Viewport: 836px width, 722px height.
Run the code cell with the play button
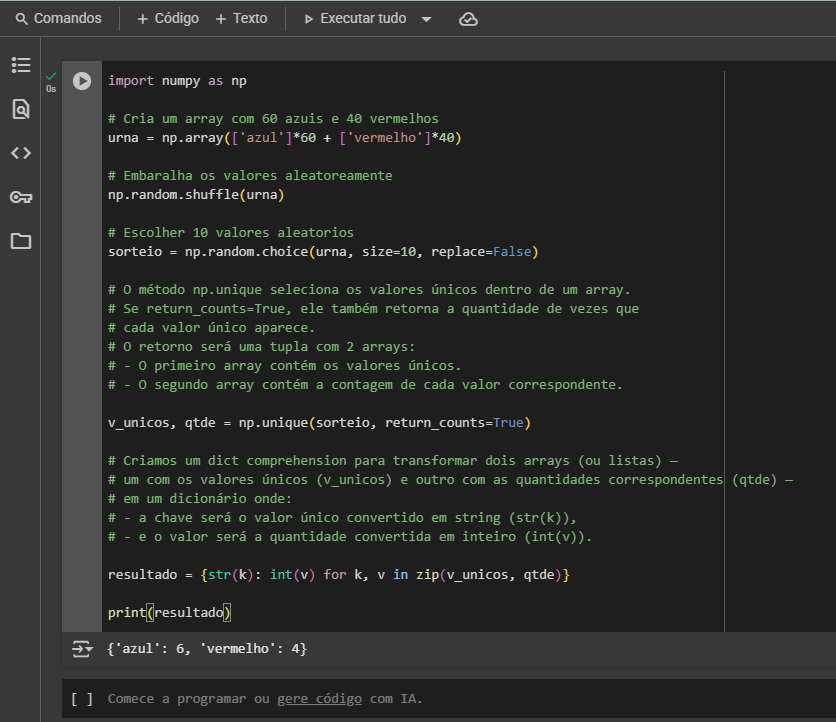82,81
